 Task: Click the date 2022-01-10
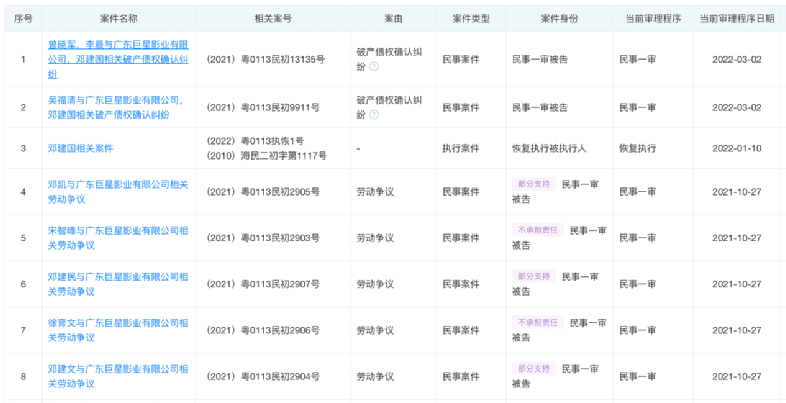[736, 148]
